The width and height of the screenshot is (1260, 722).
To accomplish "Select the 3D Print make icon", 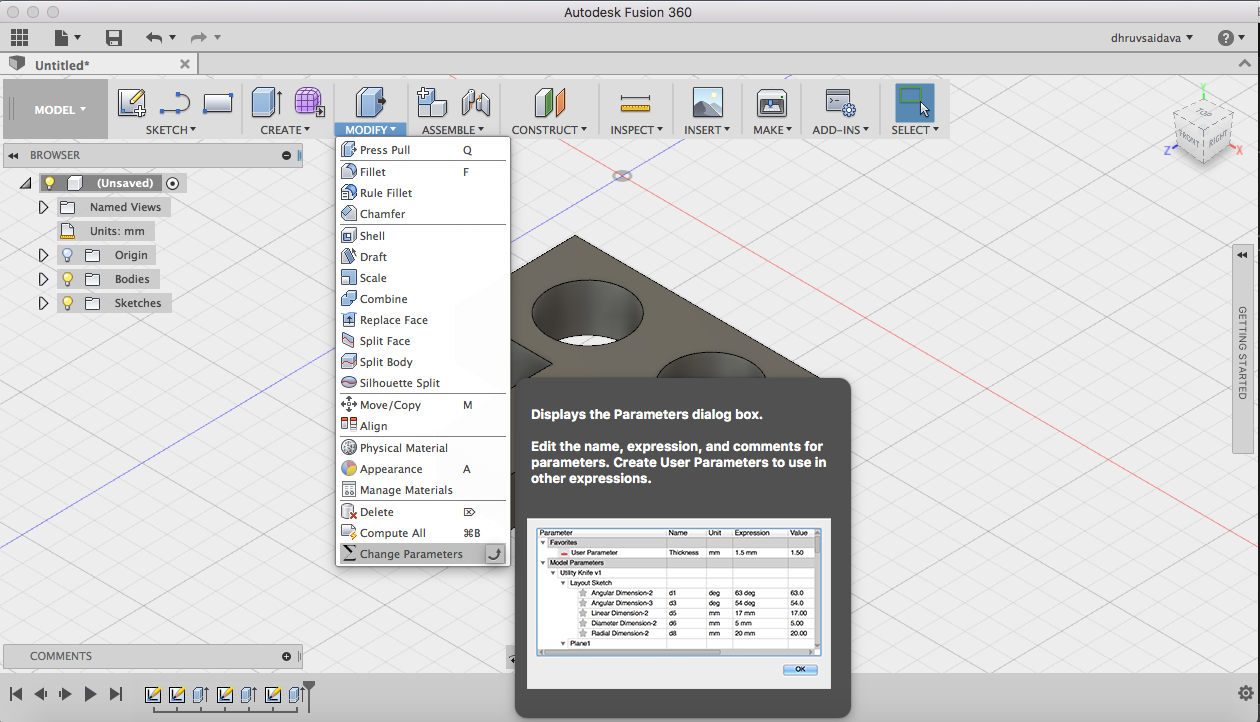I will point(772,102).
